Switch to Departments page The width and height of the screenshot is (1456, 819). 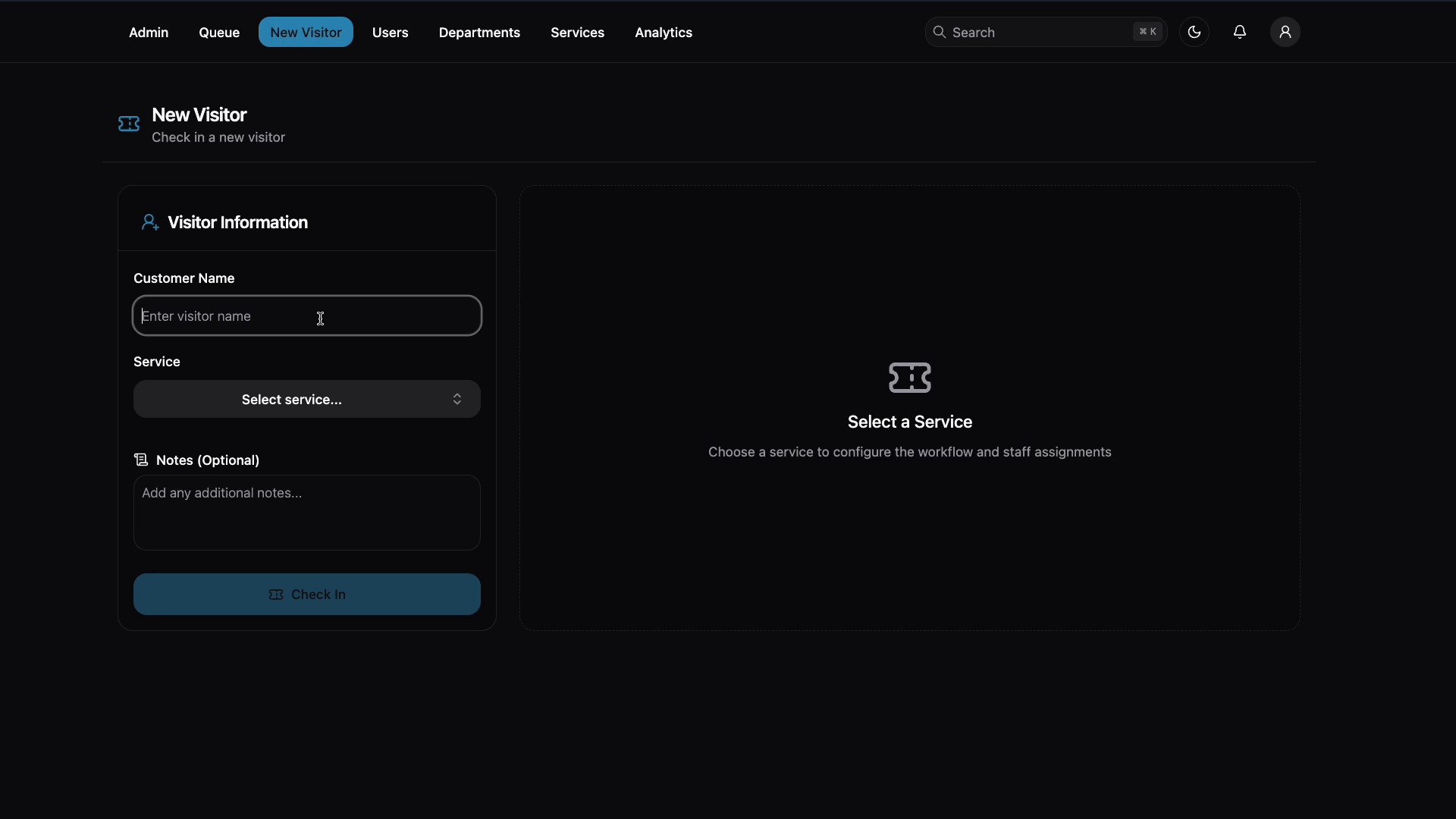tap(479, 33)
